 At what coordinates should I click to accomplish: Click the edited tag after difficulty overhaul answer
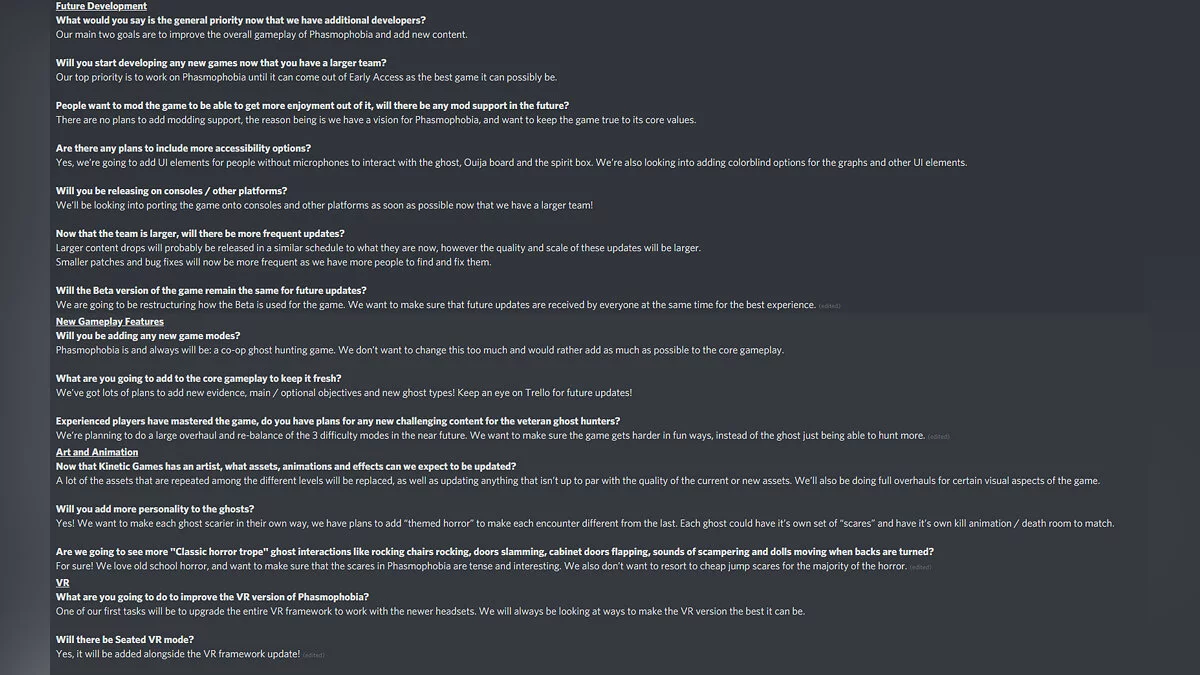pyautogui.click(x=938, y=437)
